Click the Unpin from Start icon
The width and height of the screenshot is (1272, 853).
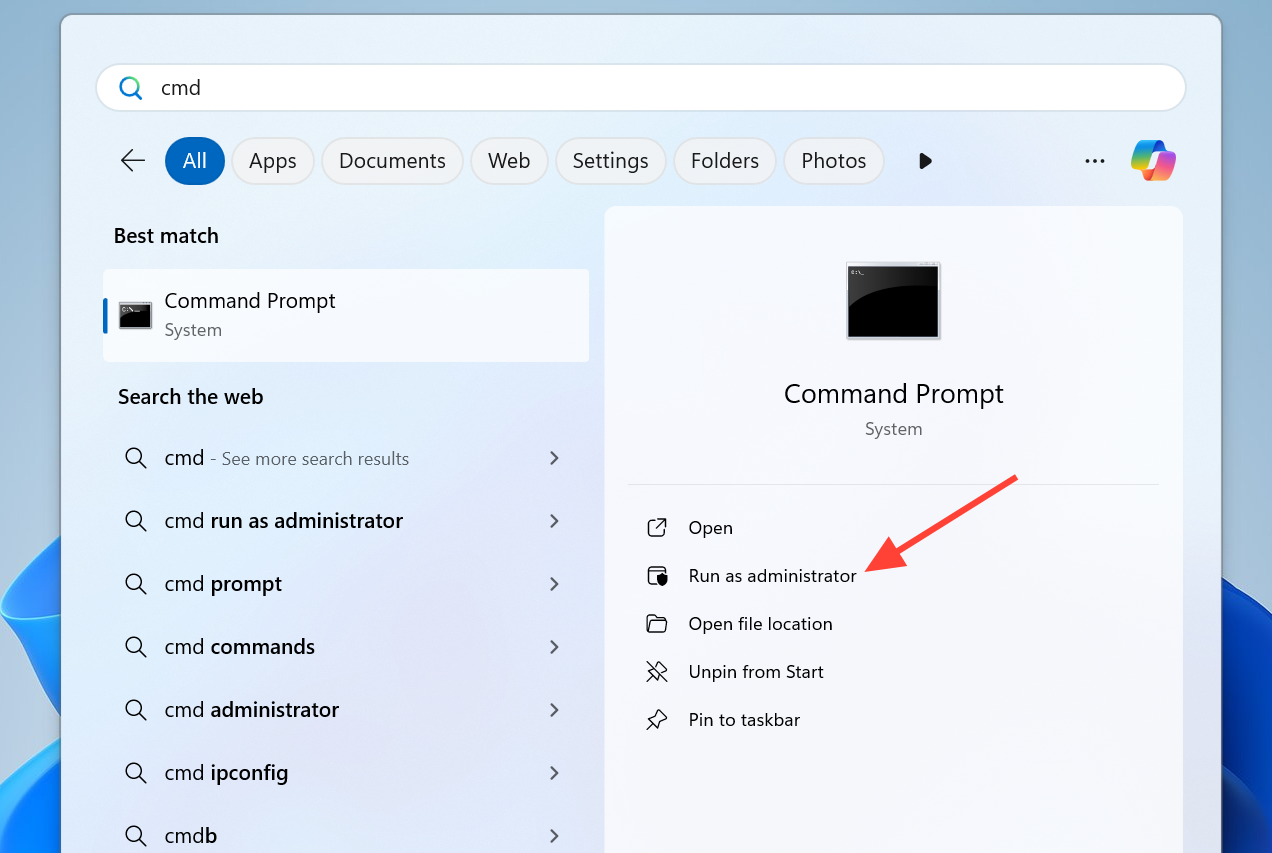(x=657, y=672)
